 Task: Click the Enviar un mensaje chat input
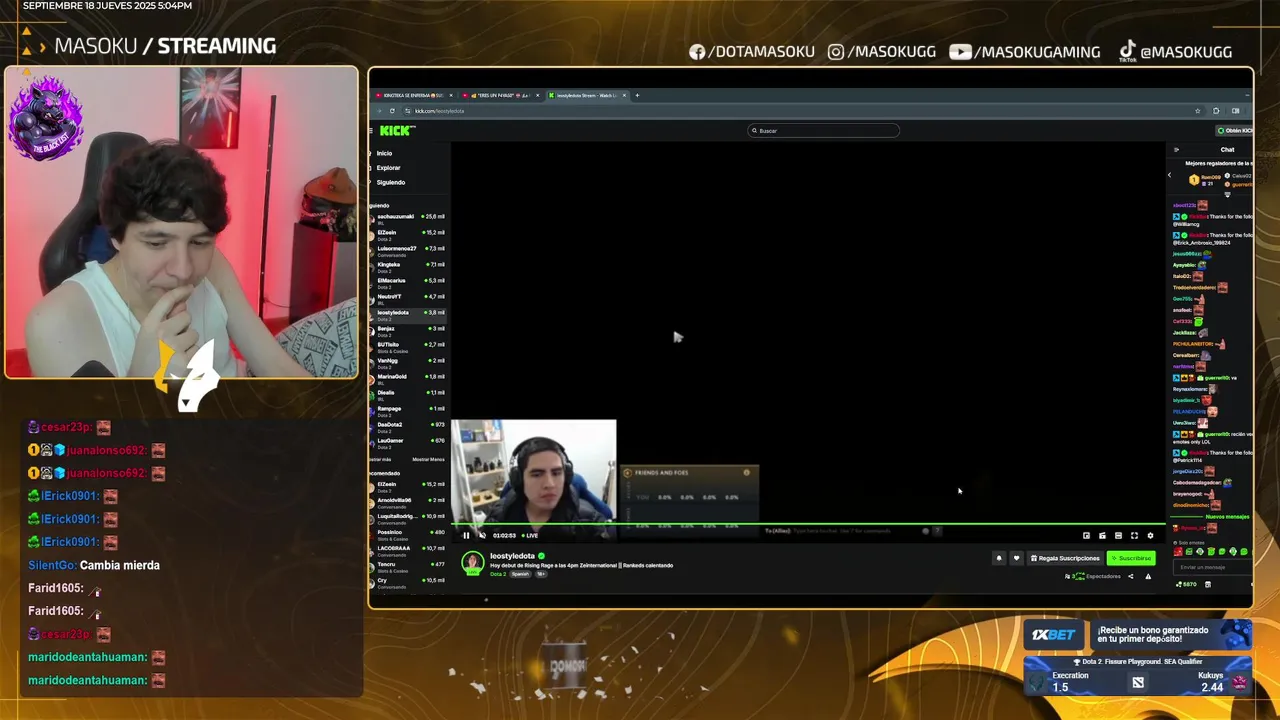click(1214, 567)
